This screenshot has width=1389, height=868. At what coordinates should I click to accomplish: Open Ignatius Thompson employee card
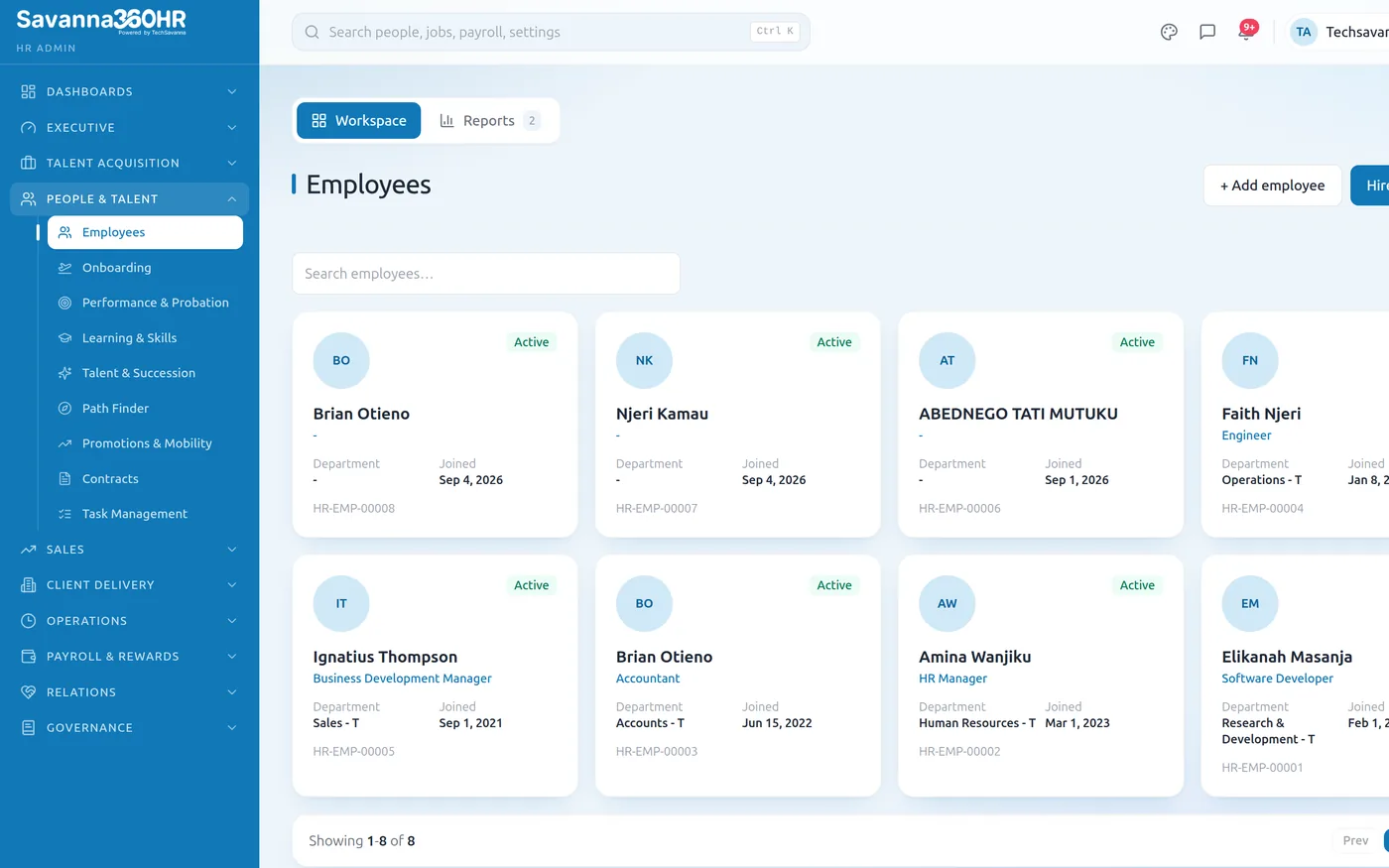point(436,676)
